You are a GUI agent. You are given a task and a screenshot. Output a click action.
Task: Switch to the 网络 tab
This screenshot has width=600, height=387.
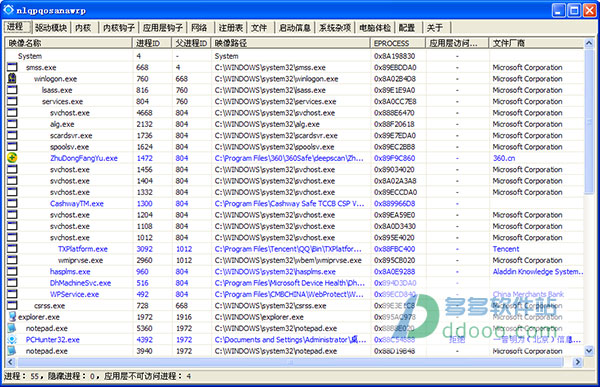click(199, 28)
